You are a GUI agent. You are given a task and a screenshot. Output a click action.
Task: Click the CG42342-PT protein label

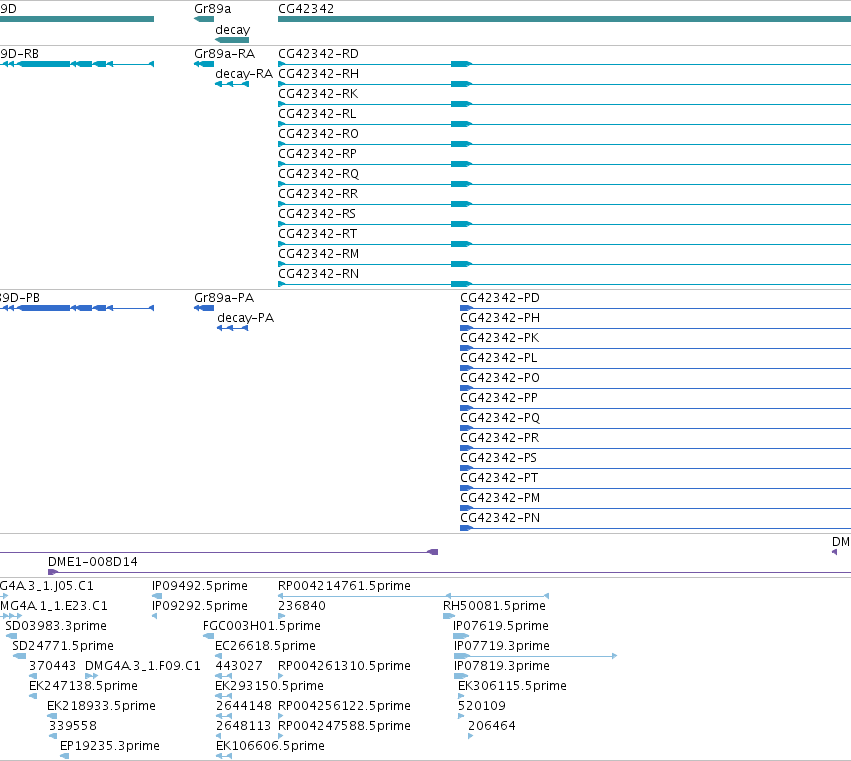point(499,479)
